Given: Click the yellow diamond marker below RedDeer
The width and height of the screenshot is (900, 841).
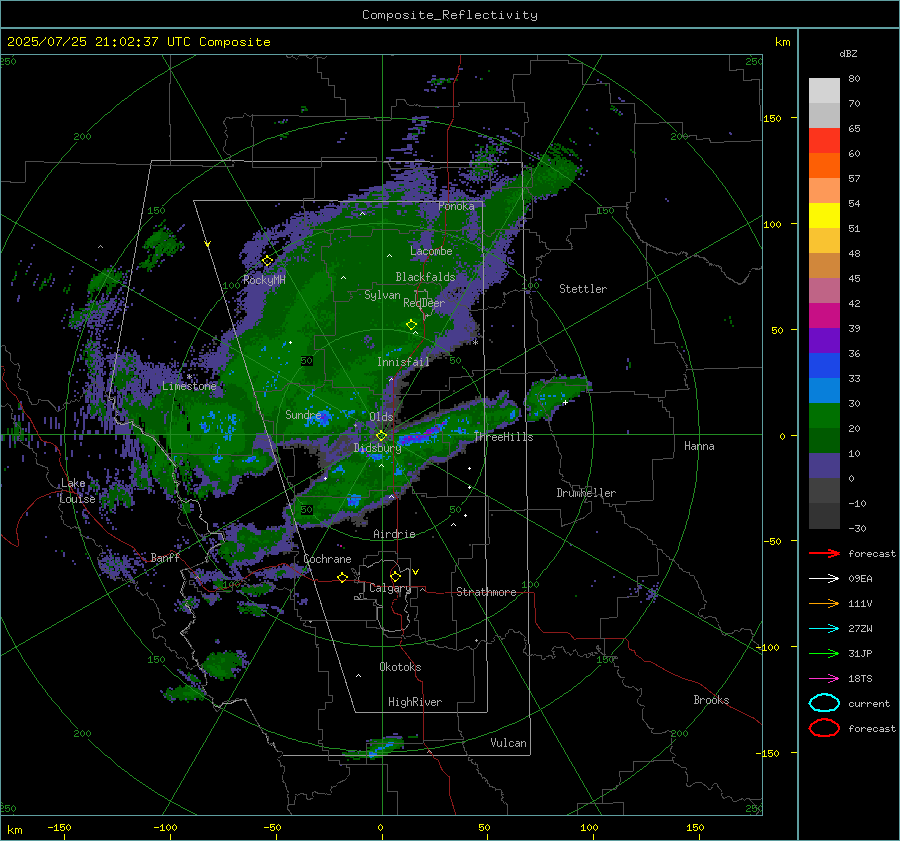Looking at the screenshot, I should 411,325.
